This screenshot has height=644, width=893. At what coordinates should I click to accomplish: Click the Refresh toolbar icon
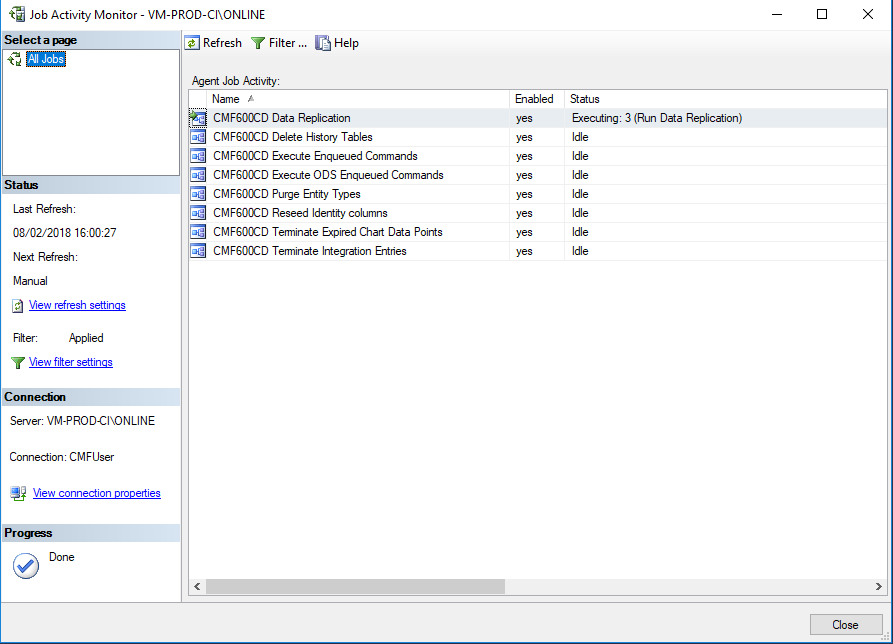(192, 43)
